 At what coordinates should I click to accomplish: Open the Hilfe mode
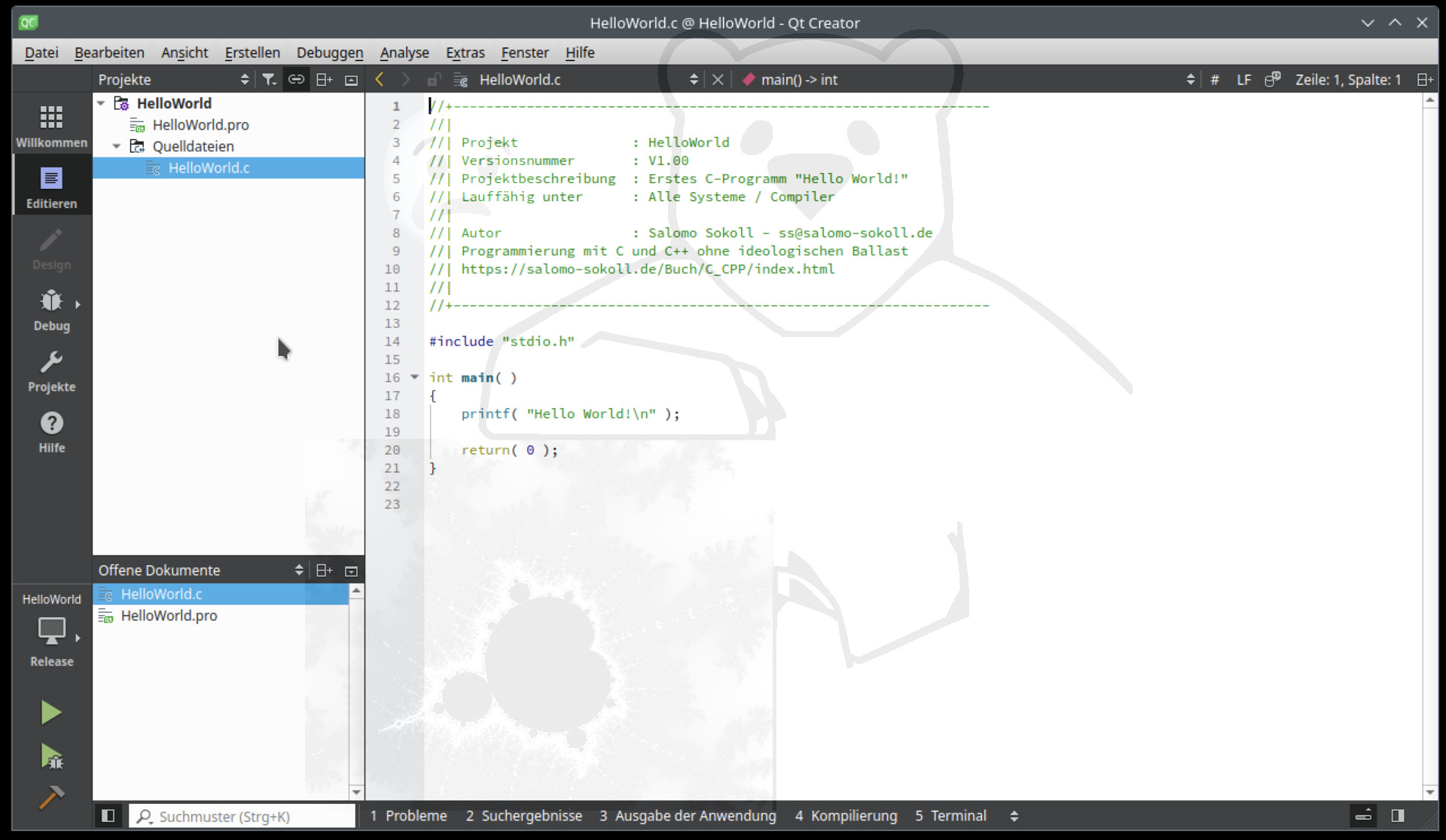coord(51,431)
